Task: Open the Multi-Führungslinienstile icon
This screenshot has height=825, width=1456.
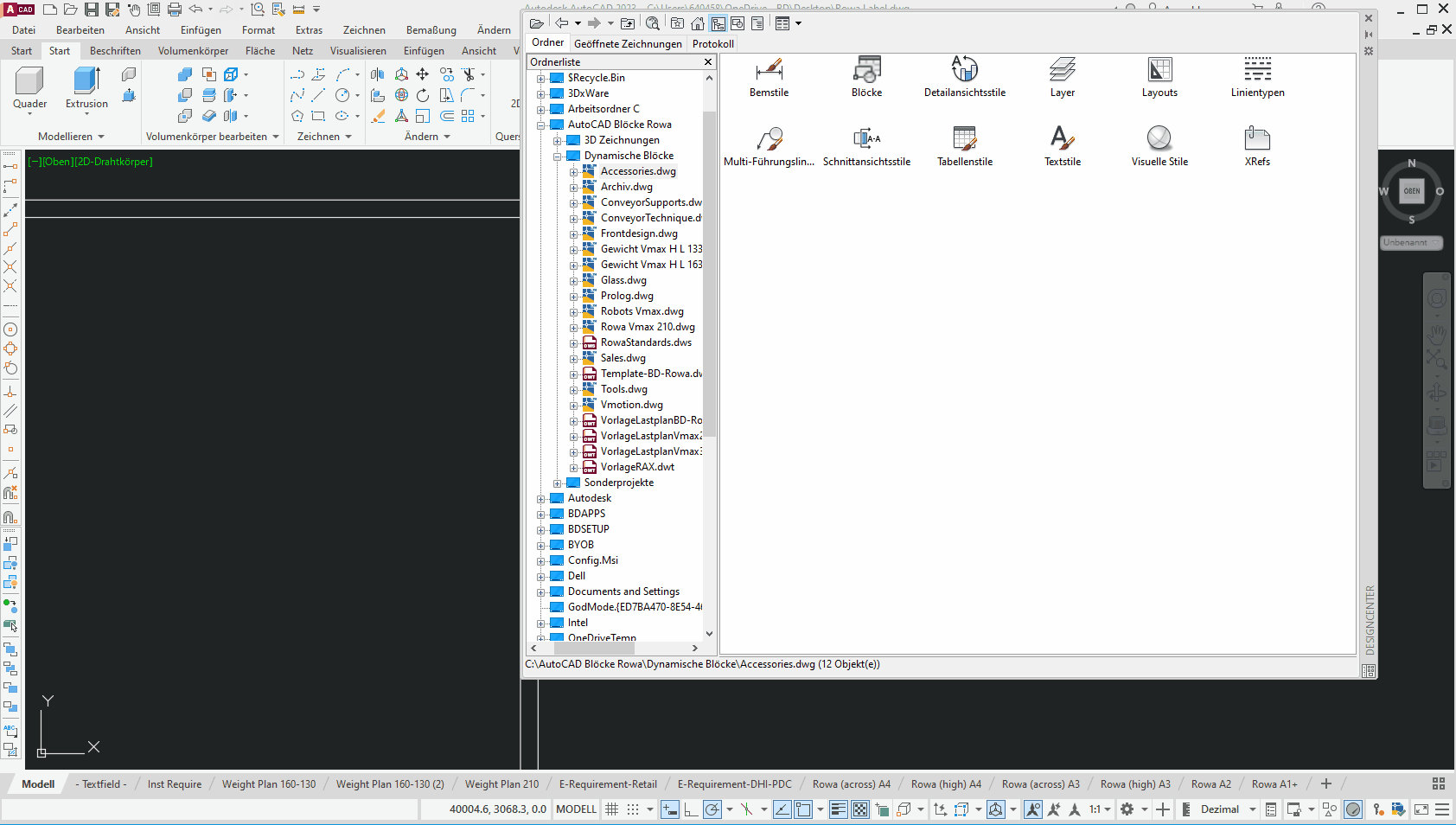Action: click(769, 145)
